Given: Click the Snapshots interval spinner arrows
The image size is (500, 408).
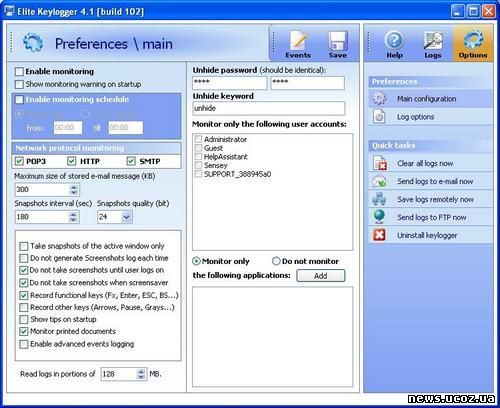Looking at the screenshot, I should (x=74, y=217).
